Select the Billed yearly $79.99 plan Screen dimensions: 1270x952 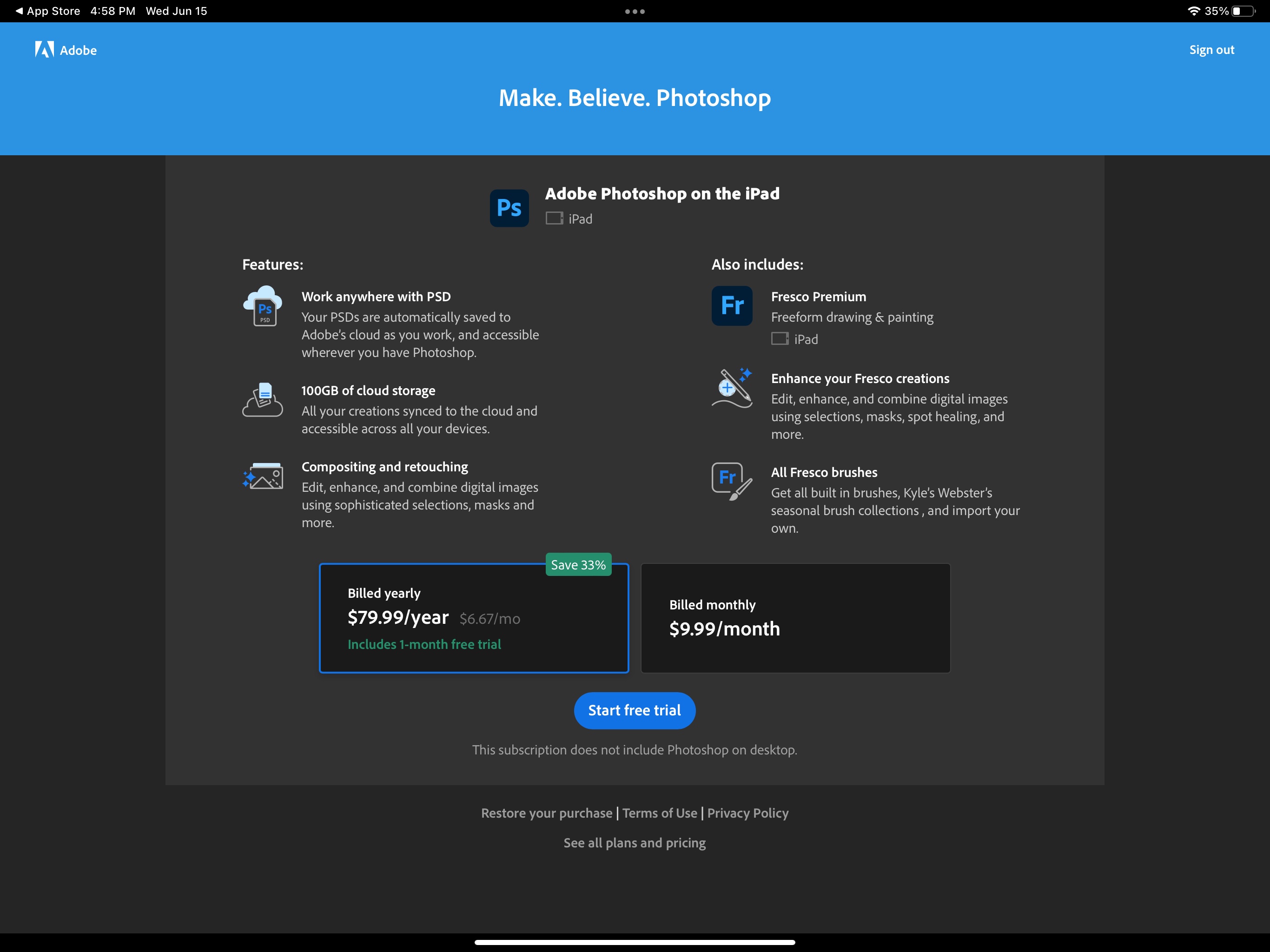pos(474,618)
